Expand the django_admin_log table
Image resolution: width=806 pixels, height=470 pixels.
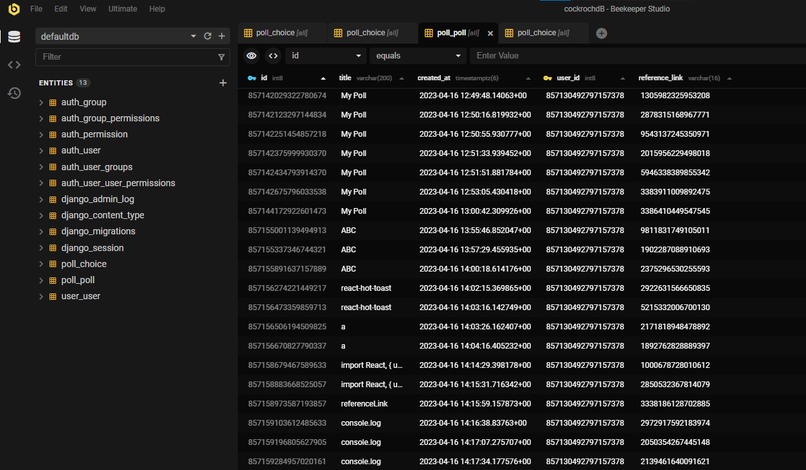click(x=41, y=199)
